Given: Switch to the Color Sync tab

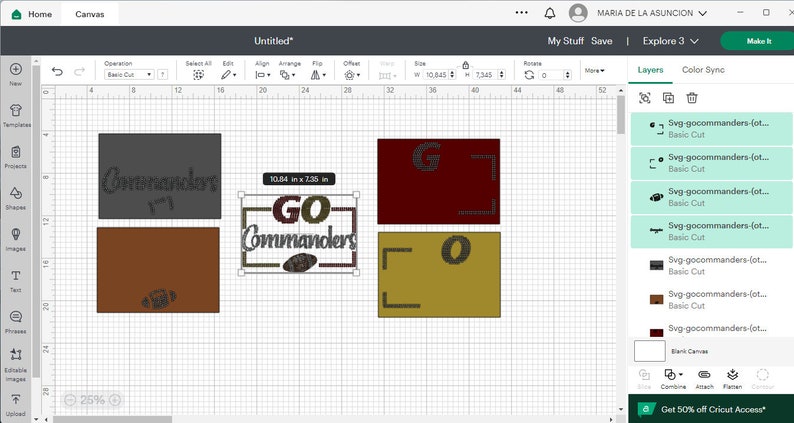Looking at the screenshot, I should click(703, 70).
